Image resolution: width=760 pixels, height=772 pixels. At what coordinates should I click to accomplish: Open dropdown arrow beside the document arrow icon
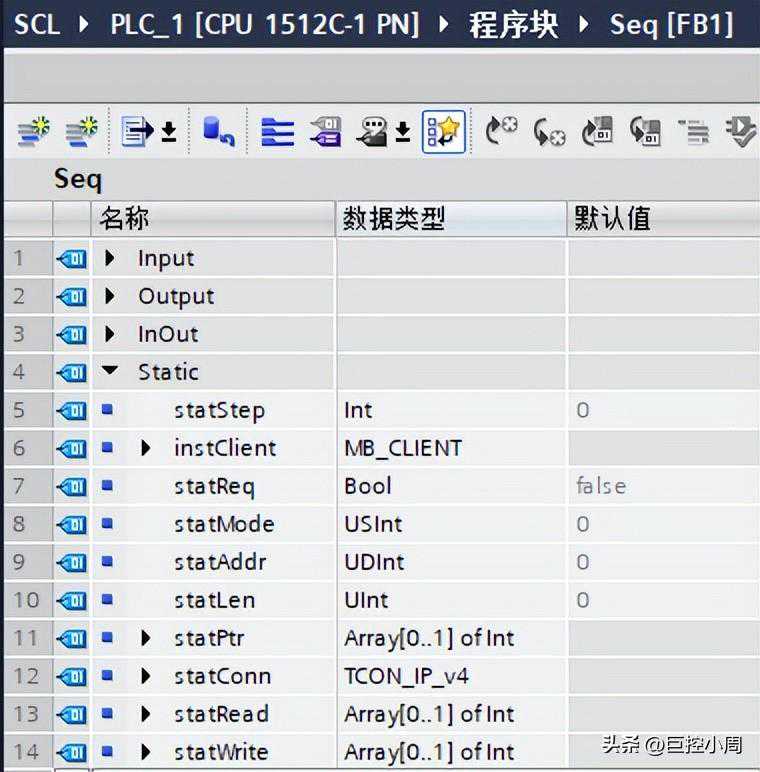point(169,132)
